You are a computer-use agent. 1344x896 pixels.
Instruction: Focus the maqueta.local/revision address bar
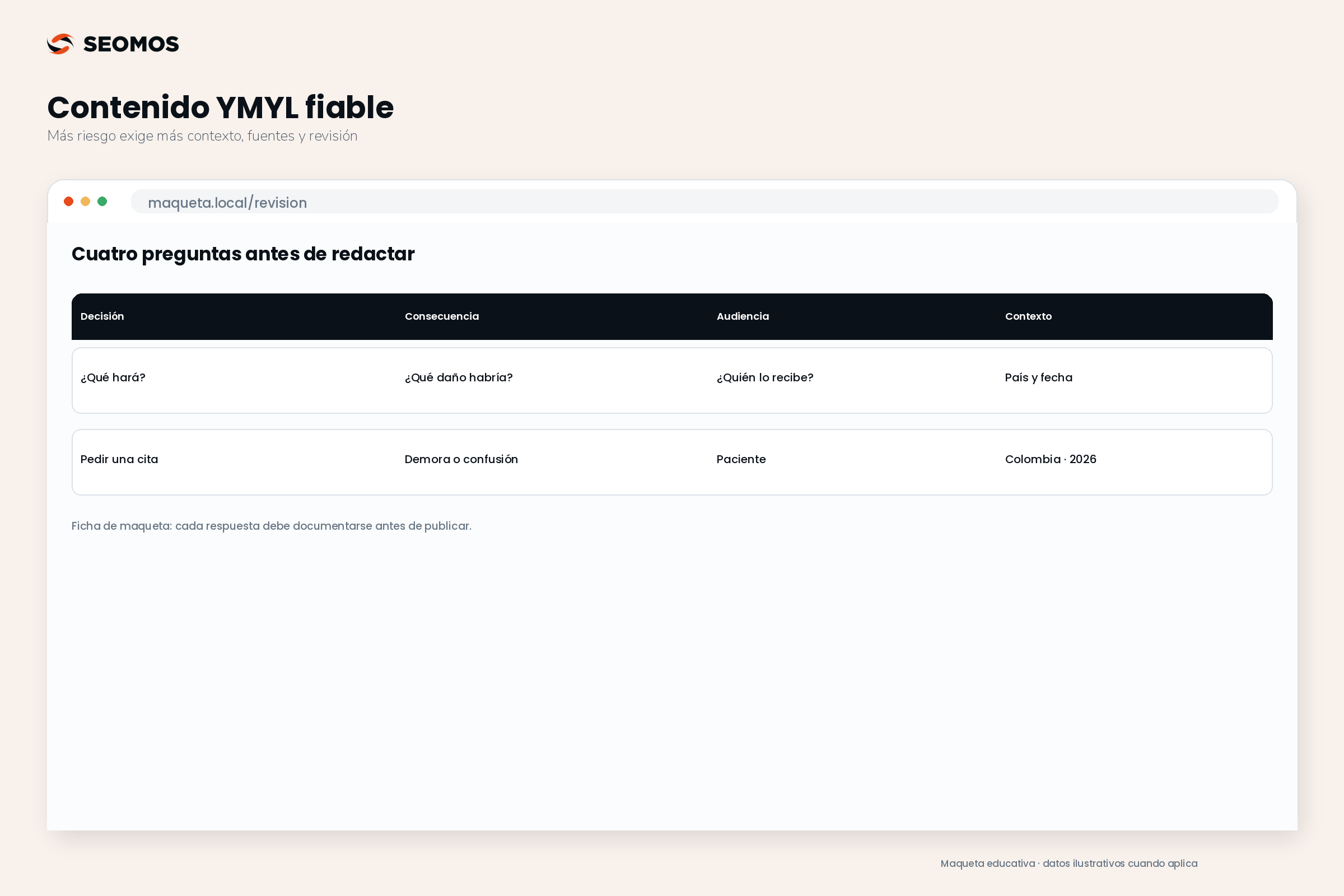click(704, 202)
